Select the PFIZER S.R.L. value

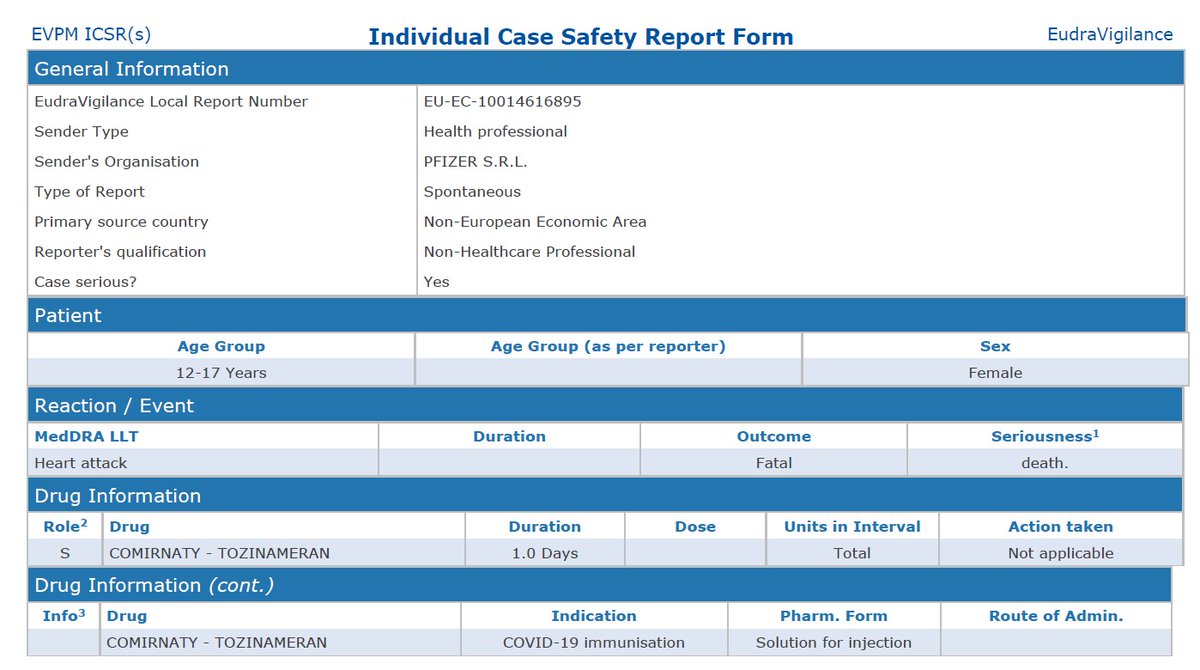pos(475,161)
